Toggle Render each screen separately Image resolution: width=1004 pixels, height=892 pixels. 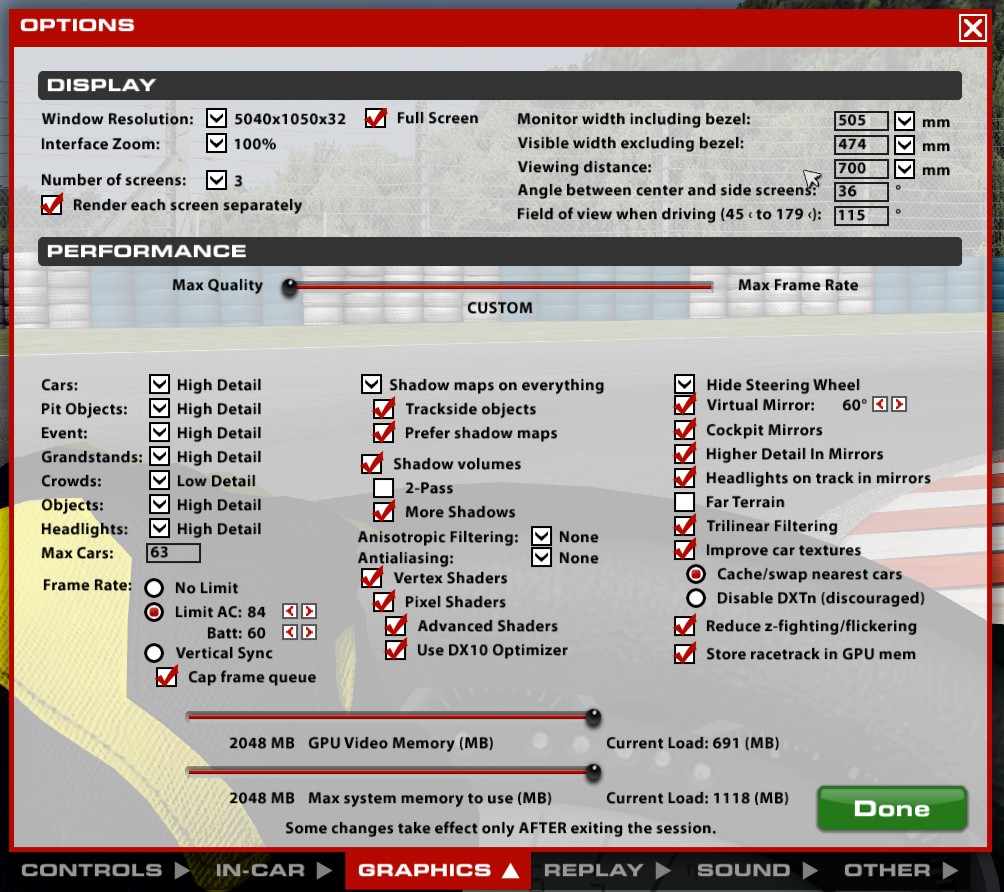51,204
